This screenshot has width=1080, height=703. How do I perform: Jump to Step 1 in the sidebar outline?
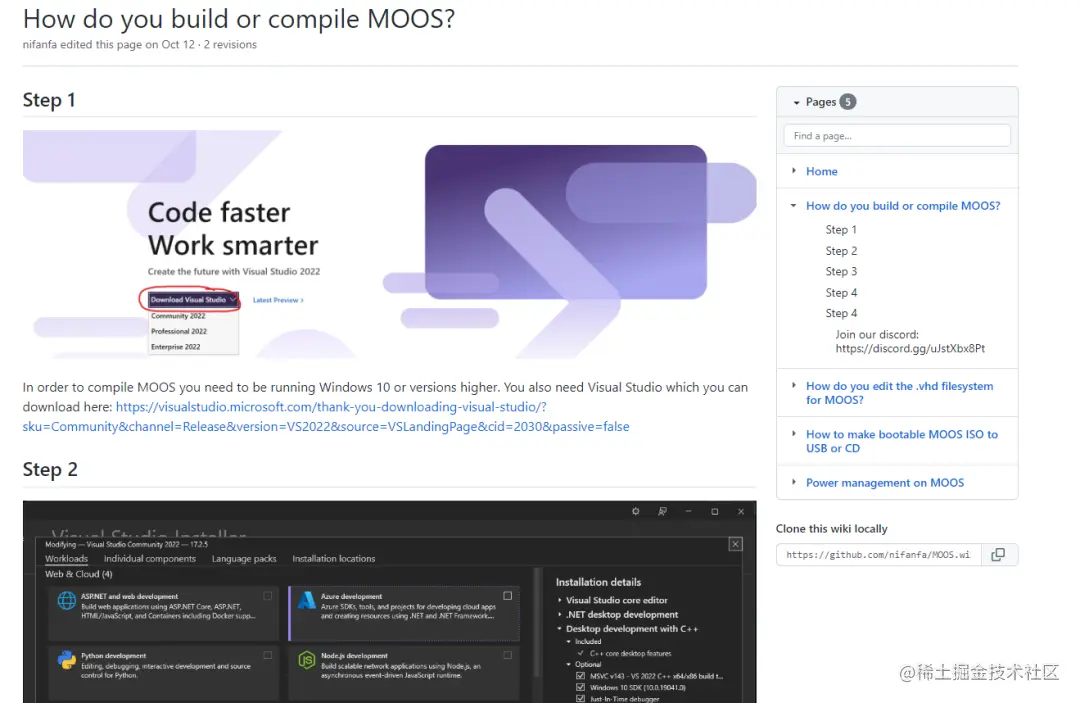(841, 230)
